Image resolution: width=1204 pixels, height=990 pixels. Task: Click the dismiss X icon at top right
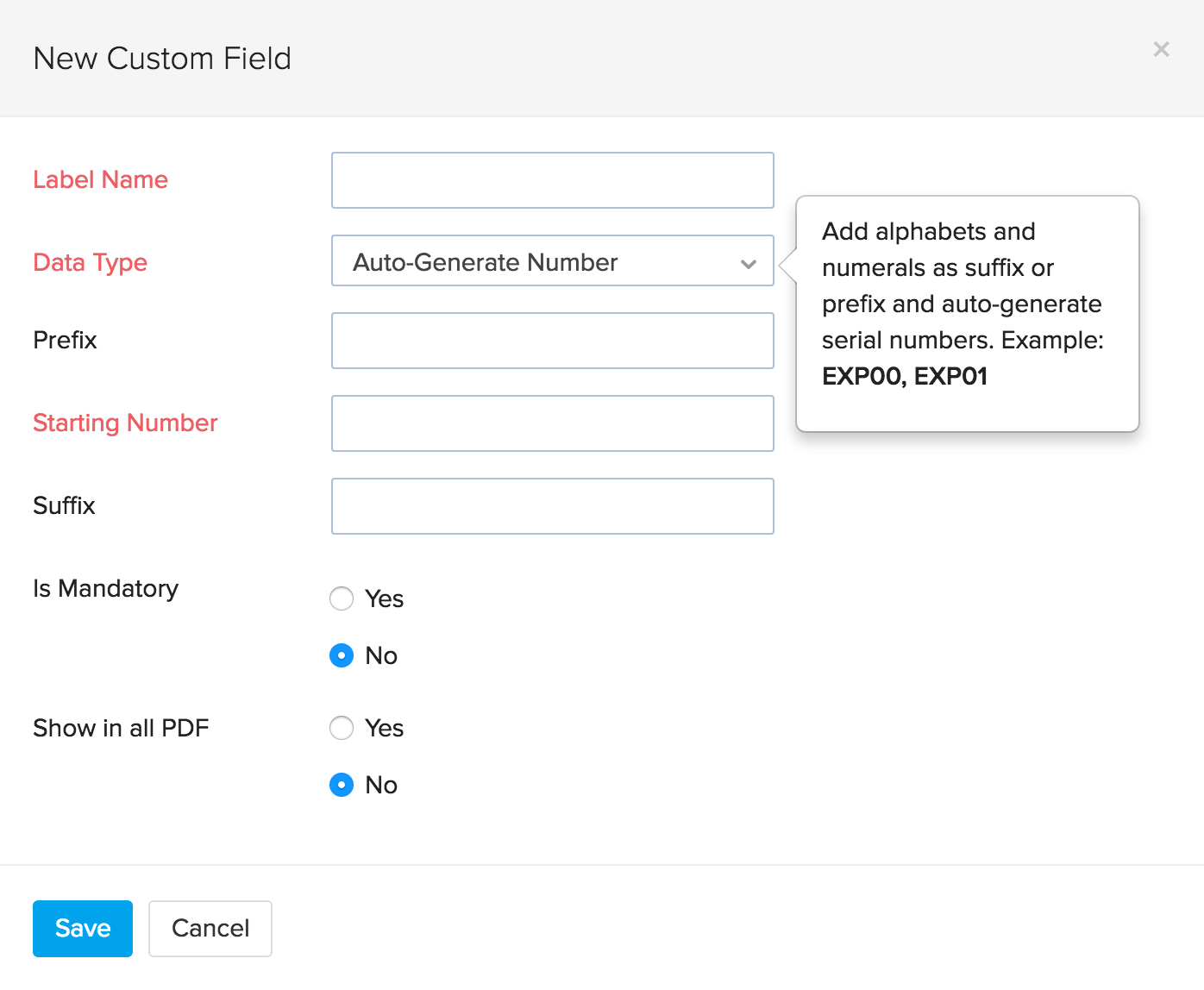1161,49
